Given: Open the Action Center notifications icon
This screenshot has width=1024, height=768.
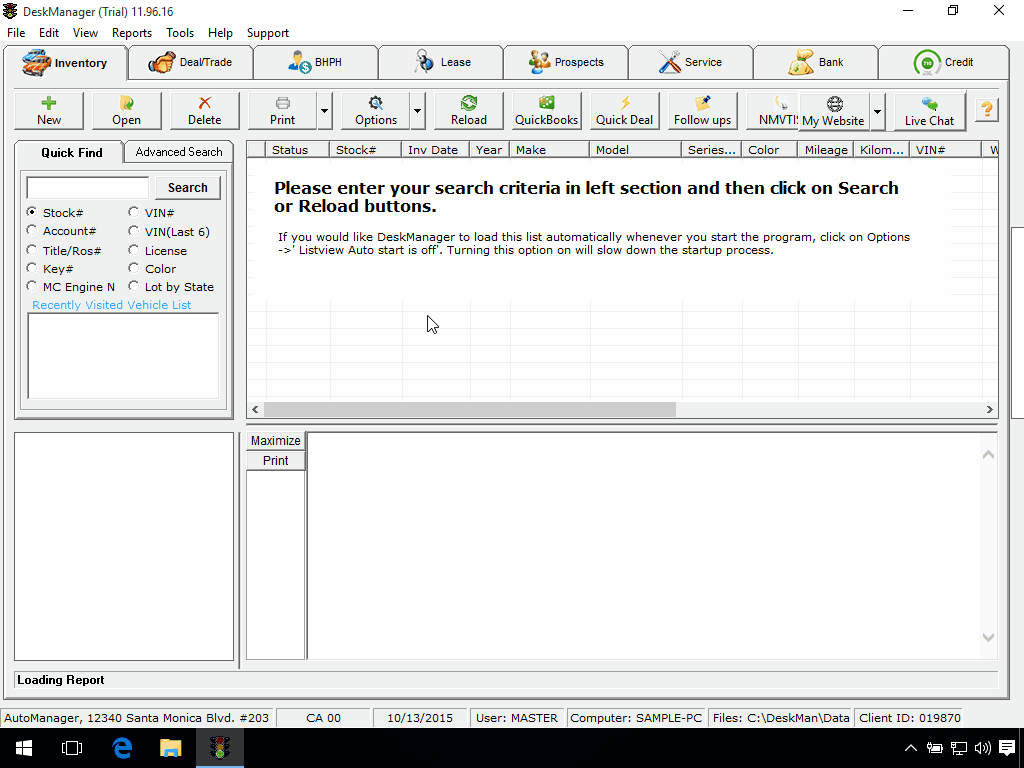Looking at the screenshot, I should click(x=1007, y=748).
